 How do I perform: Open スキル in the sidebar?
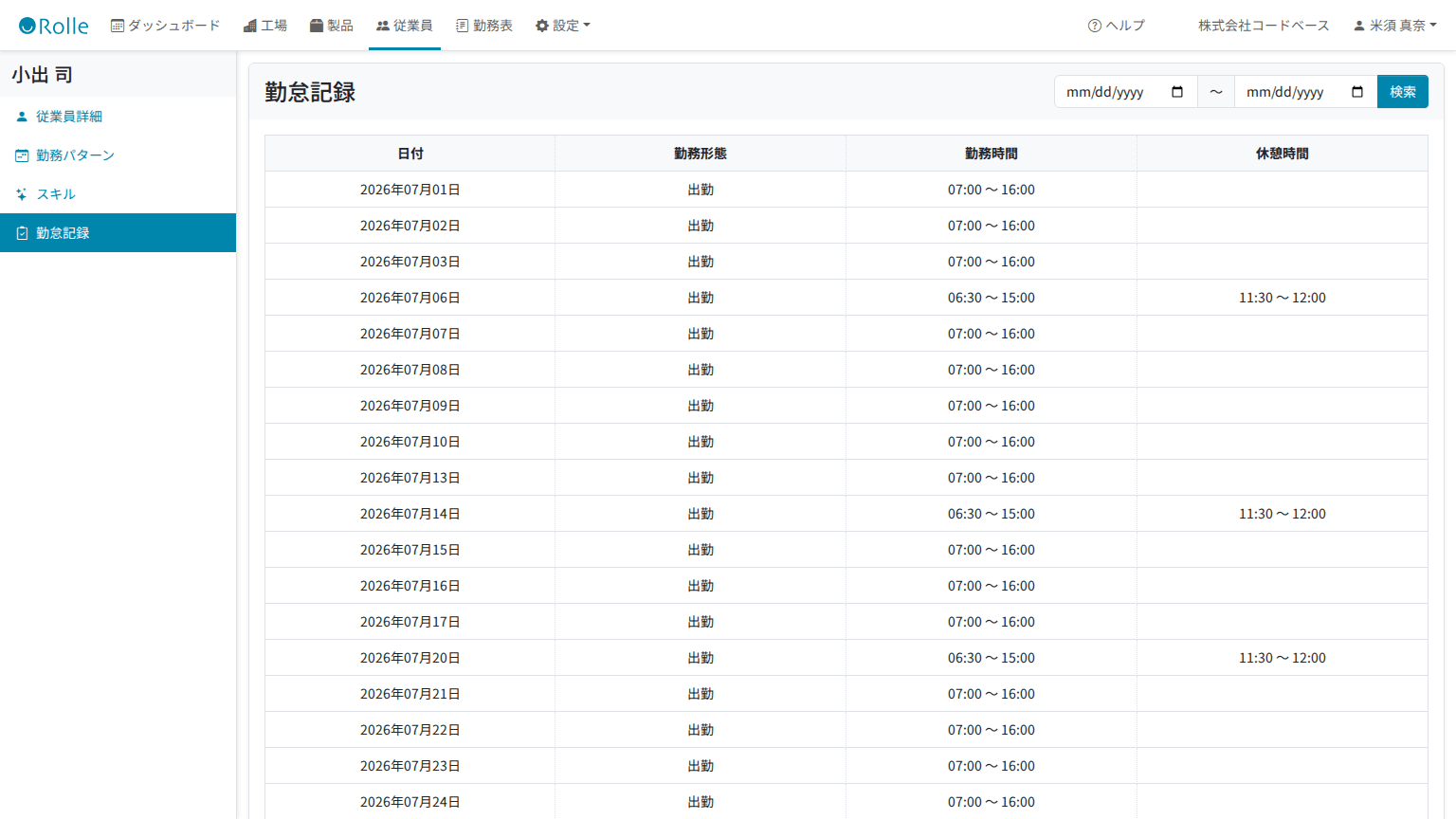(x=118, y=194)
